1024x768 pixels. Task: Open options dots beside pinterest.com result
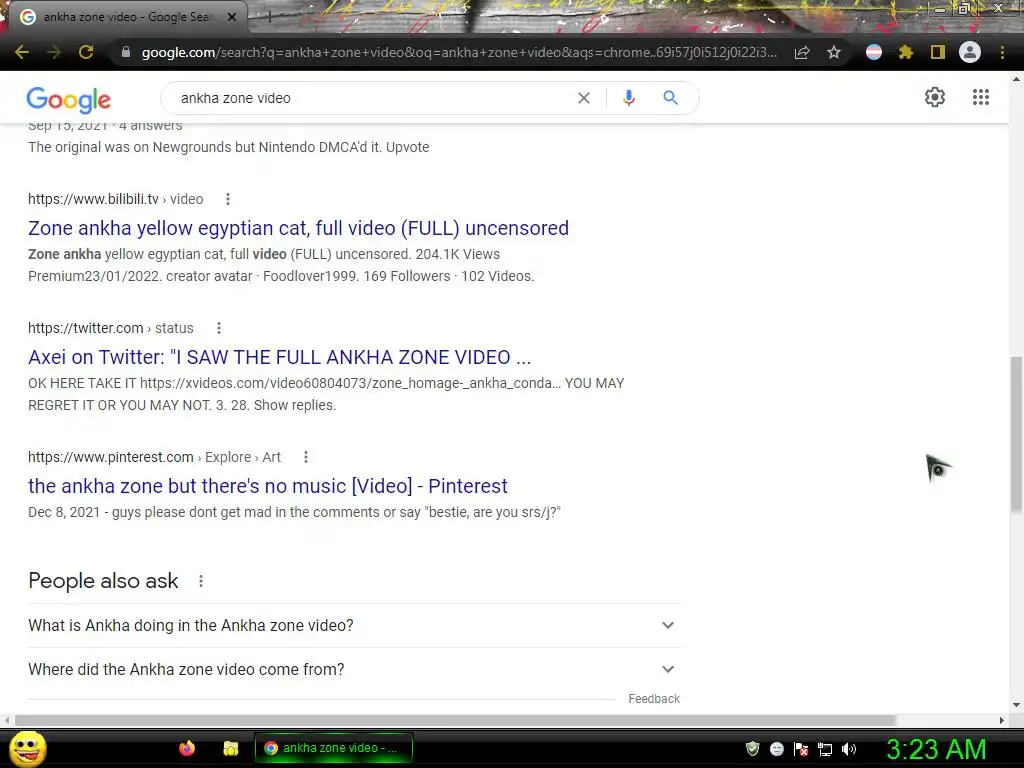pos(306,457)
